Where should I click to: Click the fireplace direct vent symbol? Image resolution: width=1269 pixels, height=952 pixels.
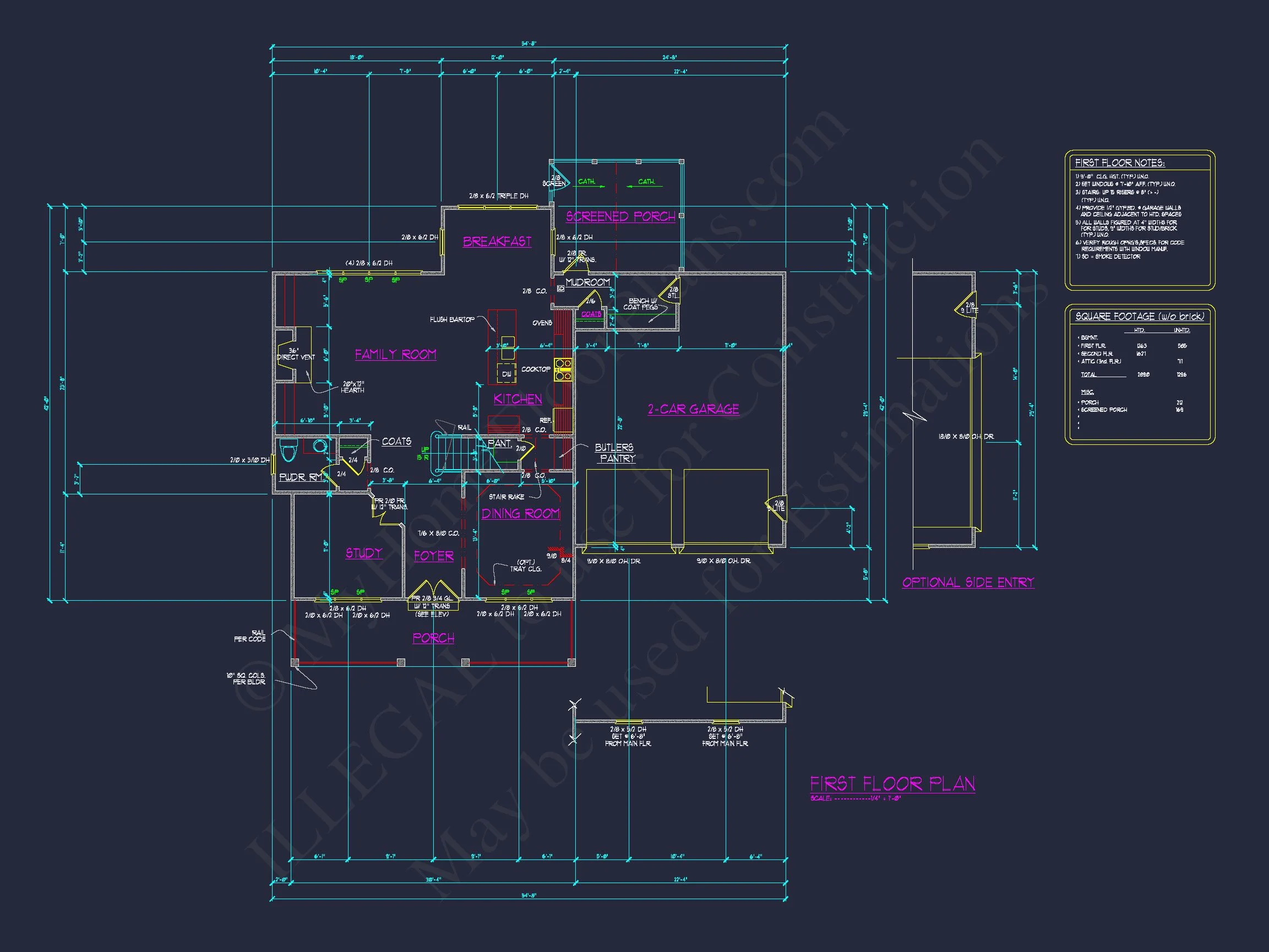[x=287, y=355]
